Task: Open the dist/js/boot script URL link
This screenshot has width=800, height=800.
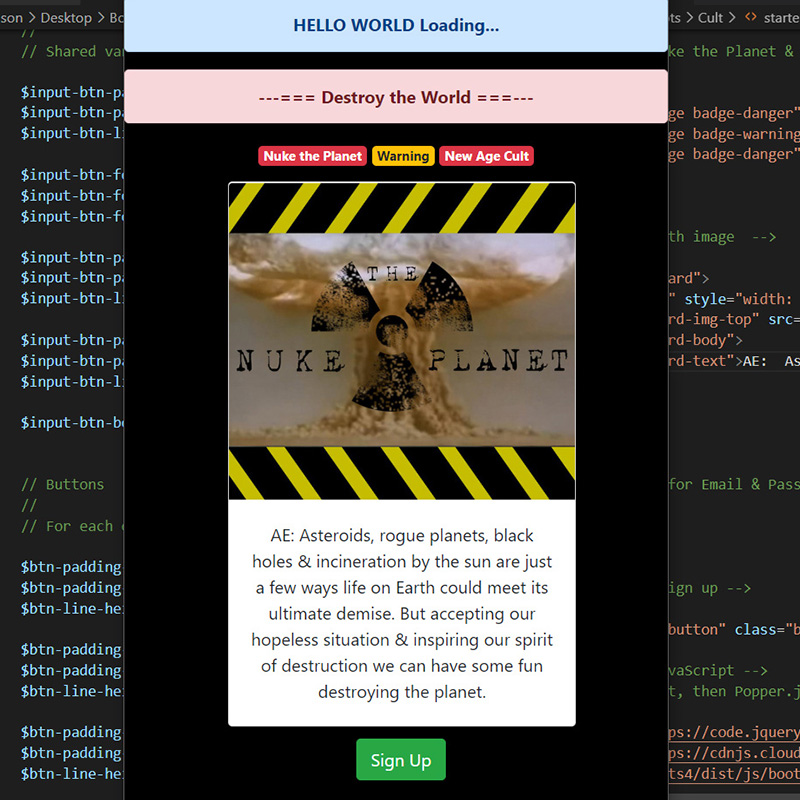Action: [x=735, y=774]
